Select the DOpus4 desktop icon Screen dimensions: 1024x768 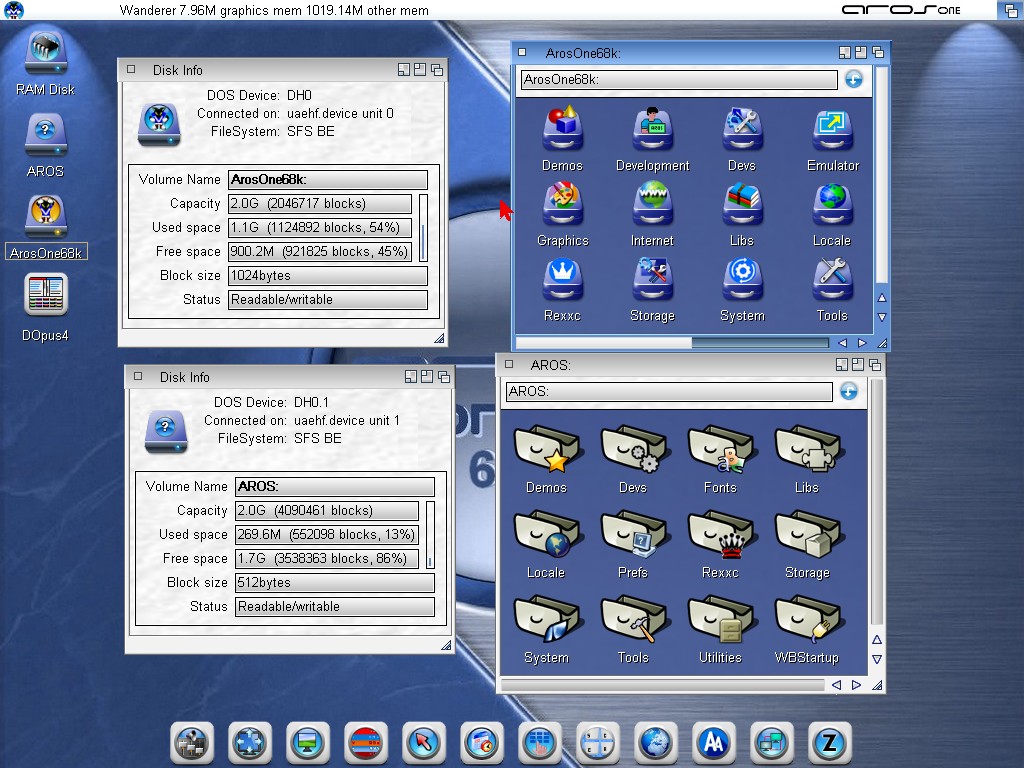pos(45,296)
